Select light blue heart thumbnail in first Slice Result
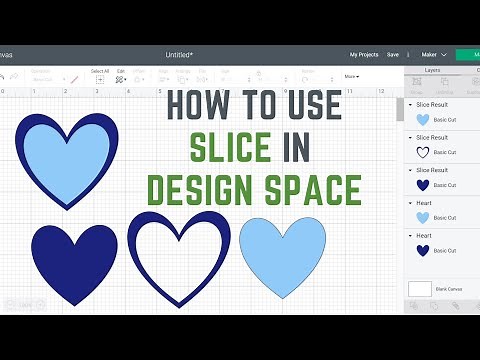 (x=423, y=120)
